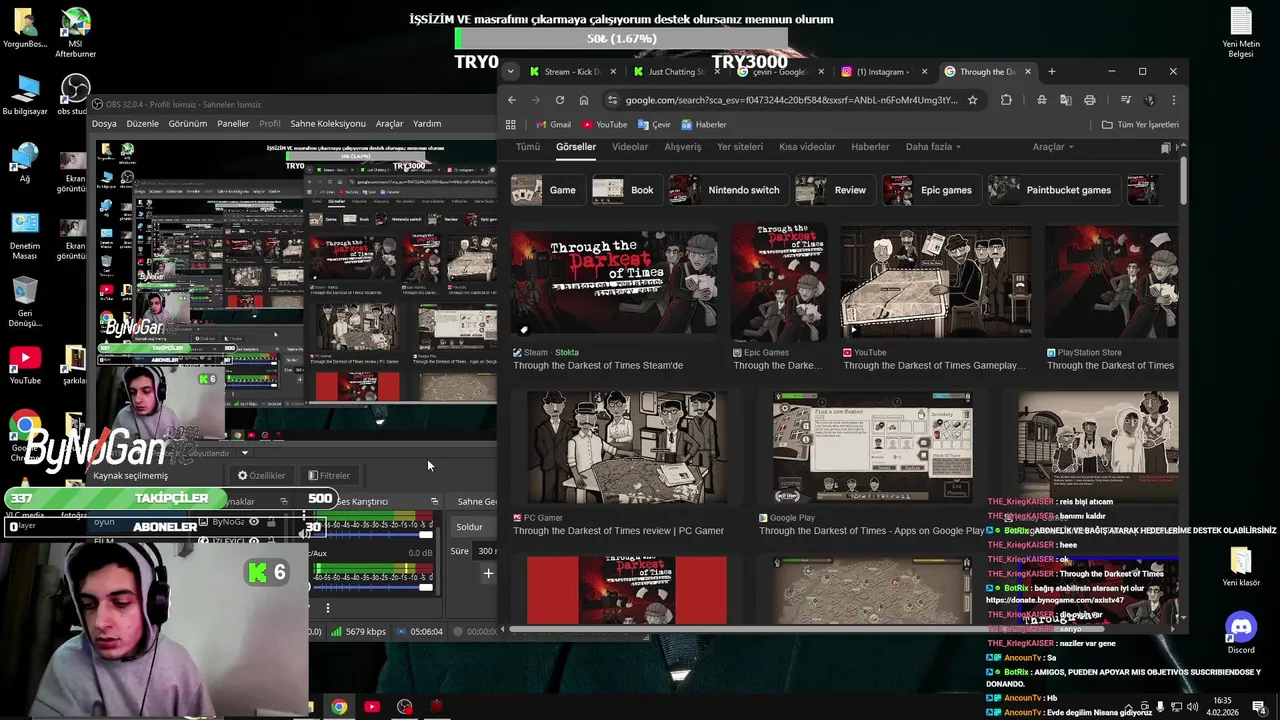
Task: Open YouTube Gameplay image thumbnail
Action: [x=936, y=283]
